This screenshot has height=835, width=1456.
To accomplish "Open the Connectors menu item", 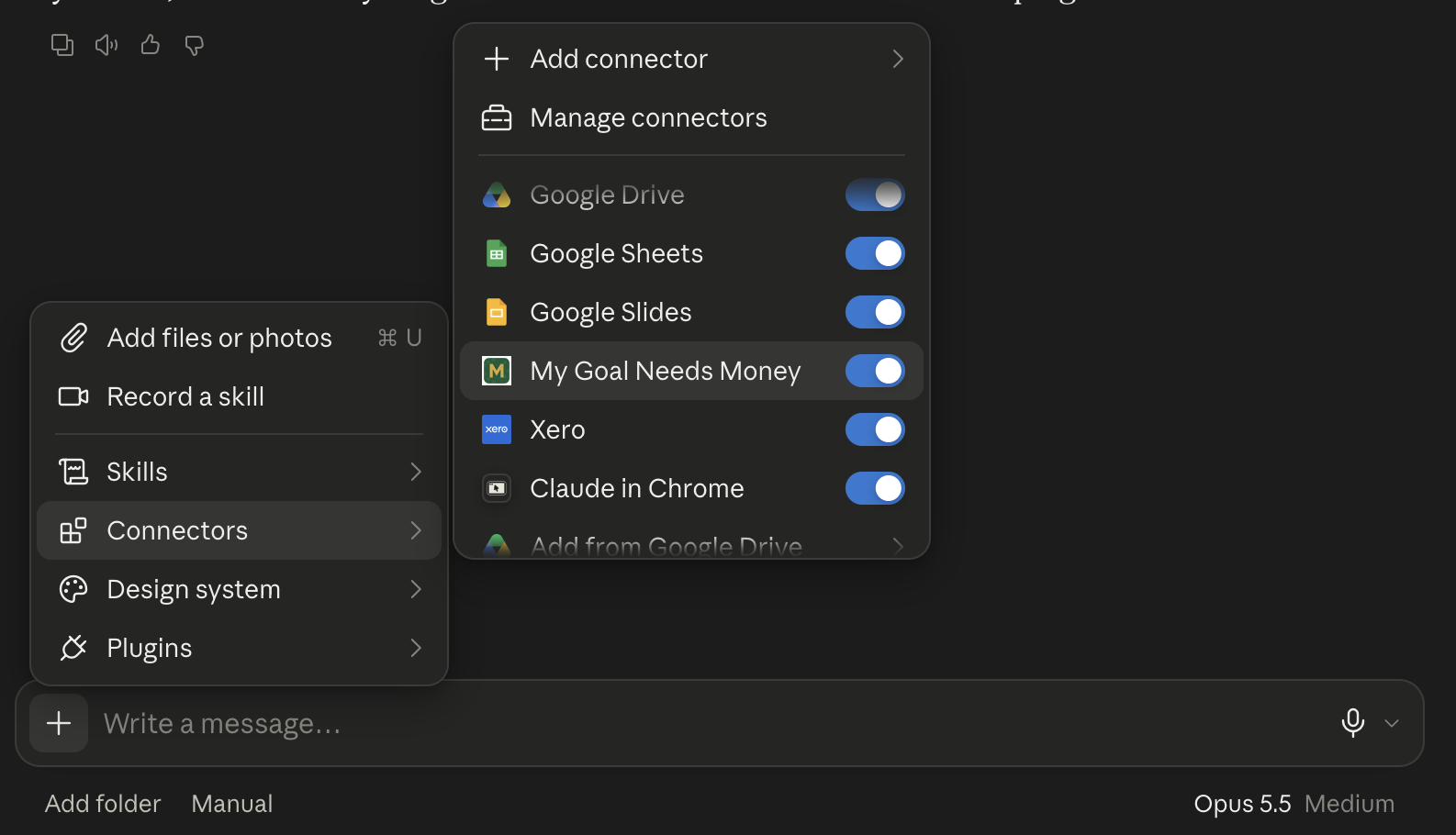I will click(239, 530).
